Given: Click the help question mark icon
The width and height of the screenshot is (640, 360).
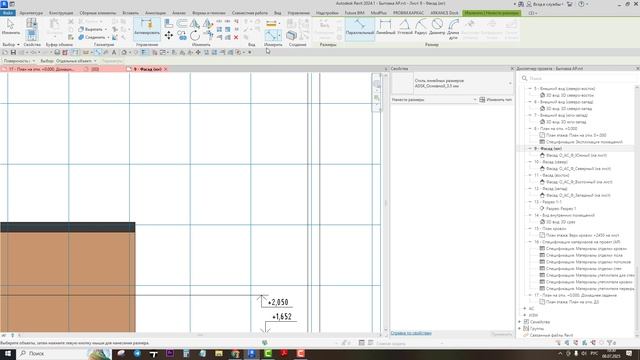Looking at the screenshot, I should [581, 4].
